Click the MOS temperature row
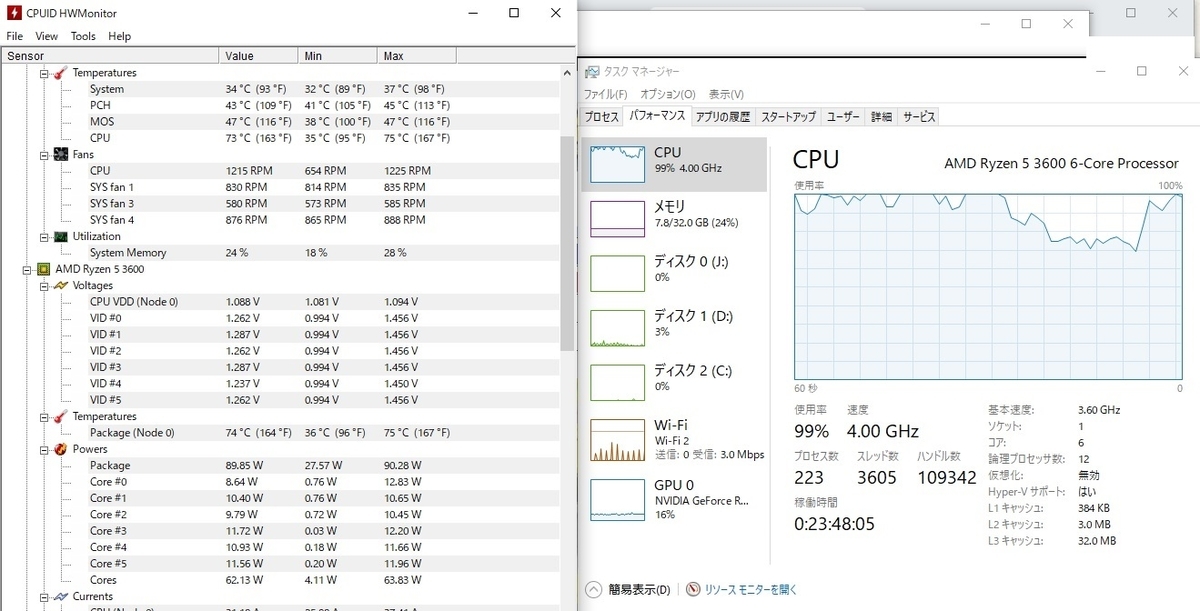 click(x=280, y=122)
